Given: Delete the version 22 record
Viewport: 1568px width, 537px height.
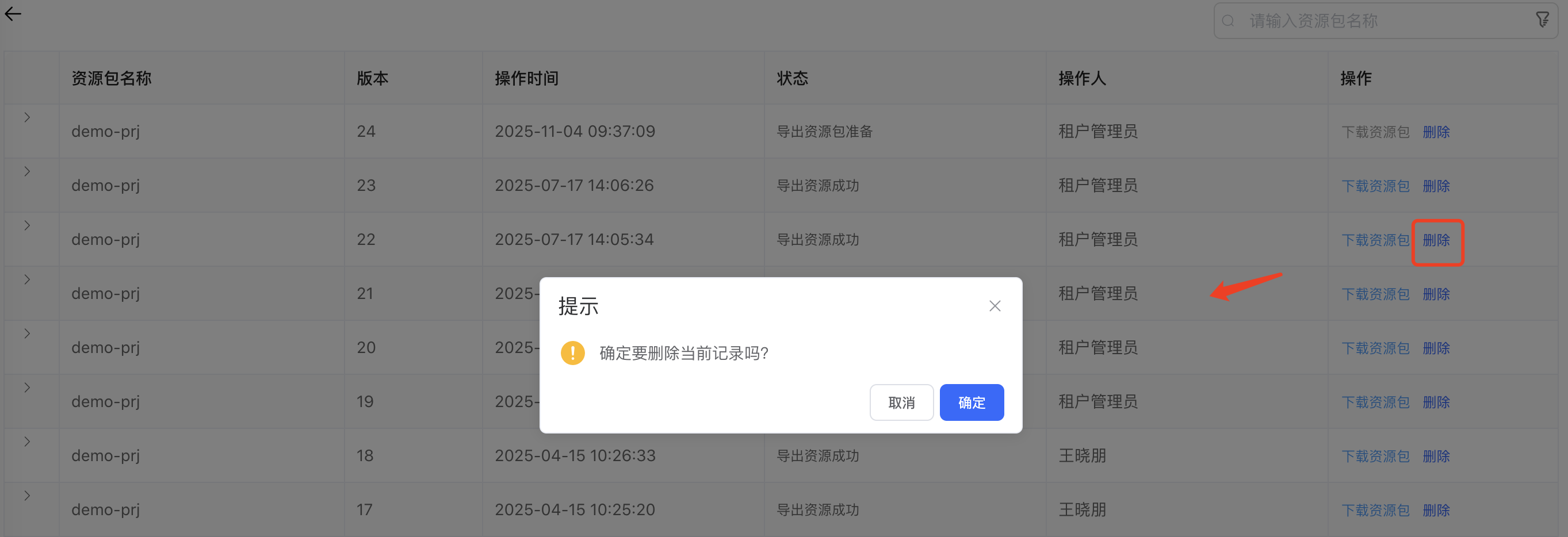Looking at the screenshot, I should click(x=1436, y=240).
